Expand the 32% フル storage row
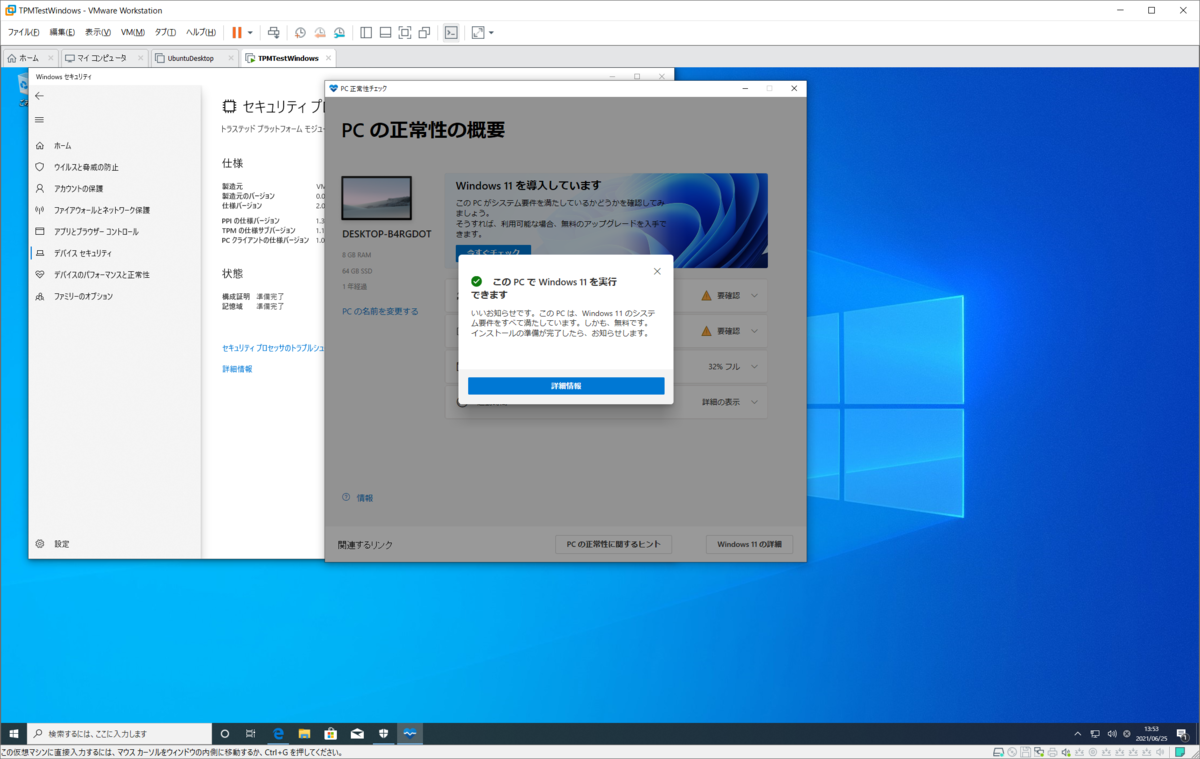1200x759 pixels. tap(605, 367)
